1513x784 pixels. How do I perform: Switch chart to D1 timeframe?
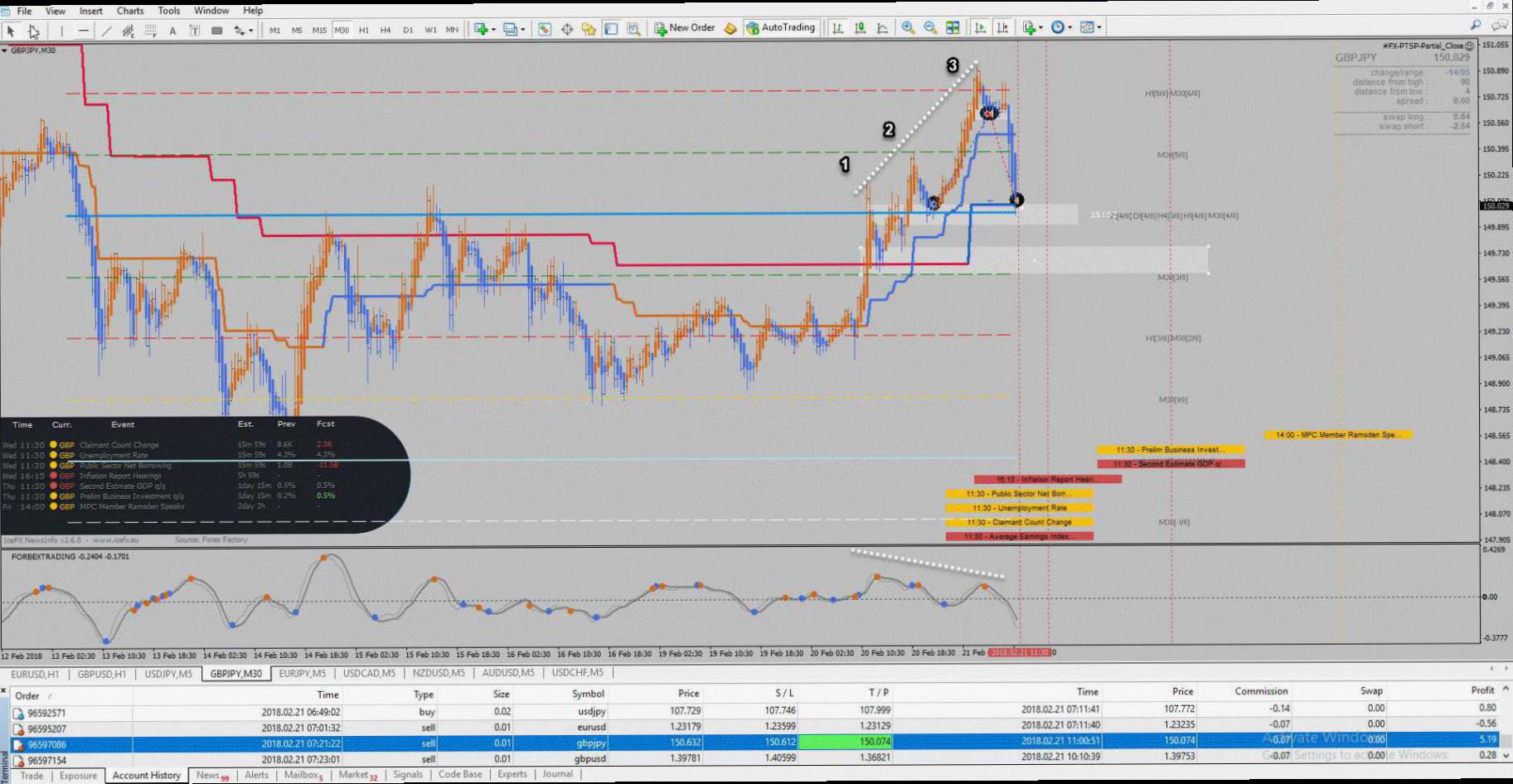pos(408,30)
